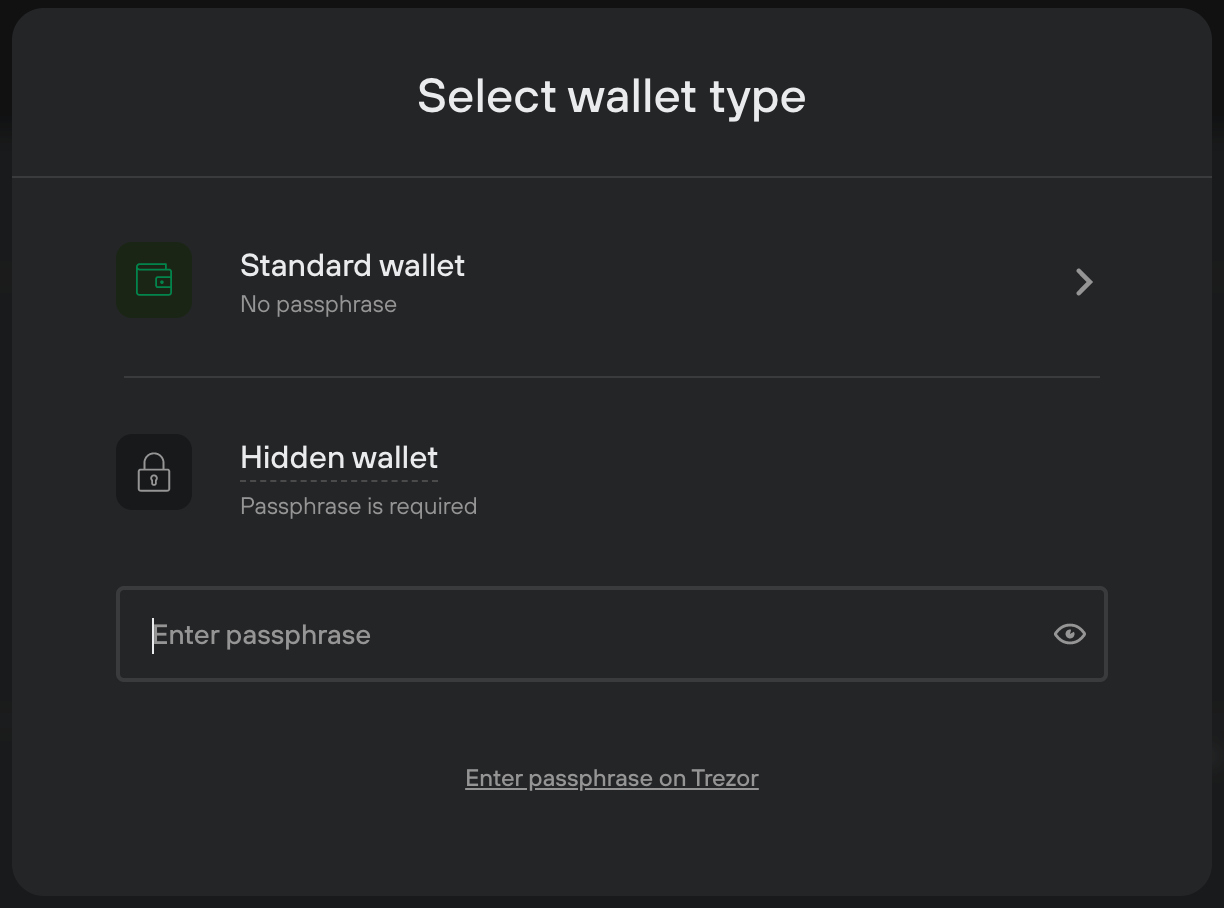Select the "Standard wallet" title
Screen dimensions: 1224x908
pos(352,266)
